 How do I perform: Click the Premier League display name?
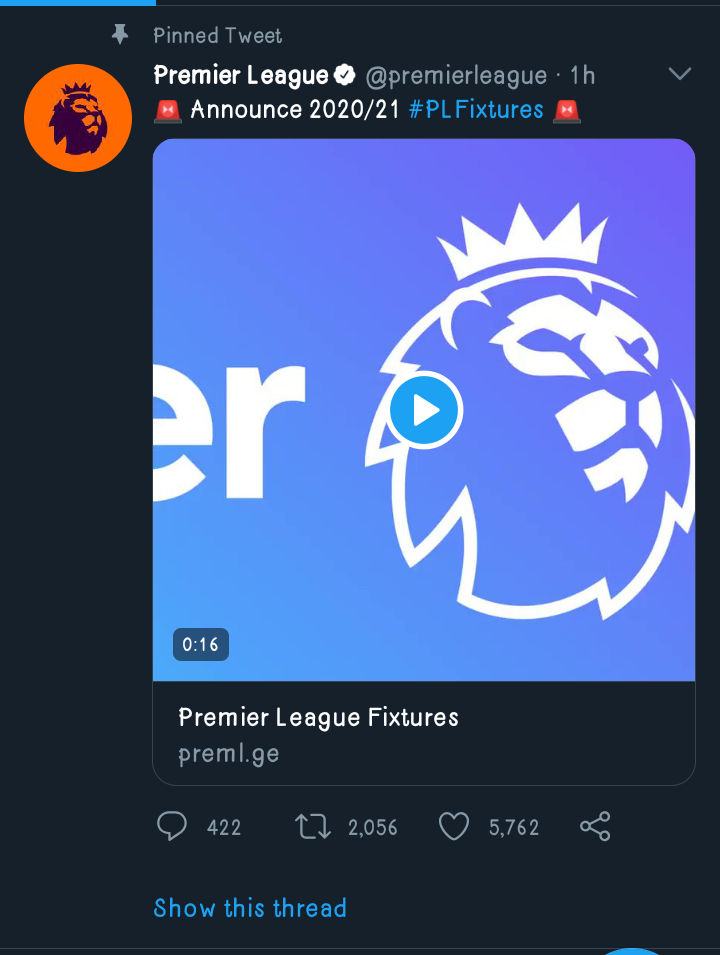coord(241,75)
